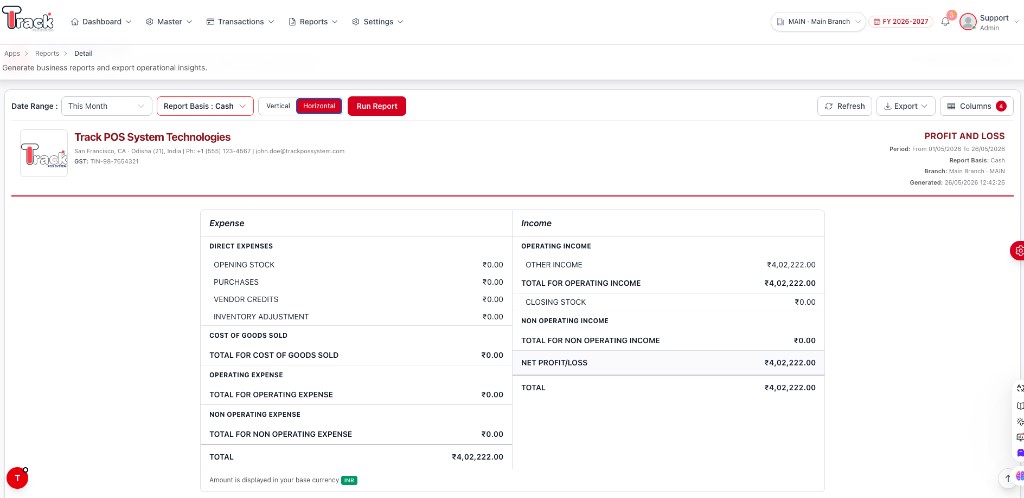This screenshot has width=1024, height=498.
Task: Switch layout to Vertical
Action: tap(278, 106)
